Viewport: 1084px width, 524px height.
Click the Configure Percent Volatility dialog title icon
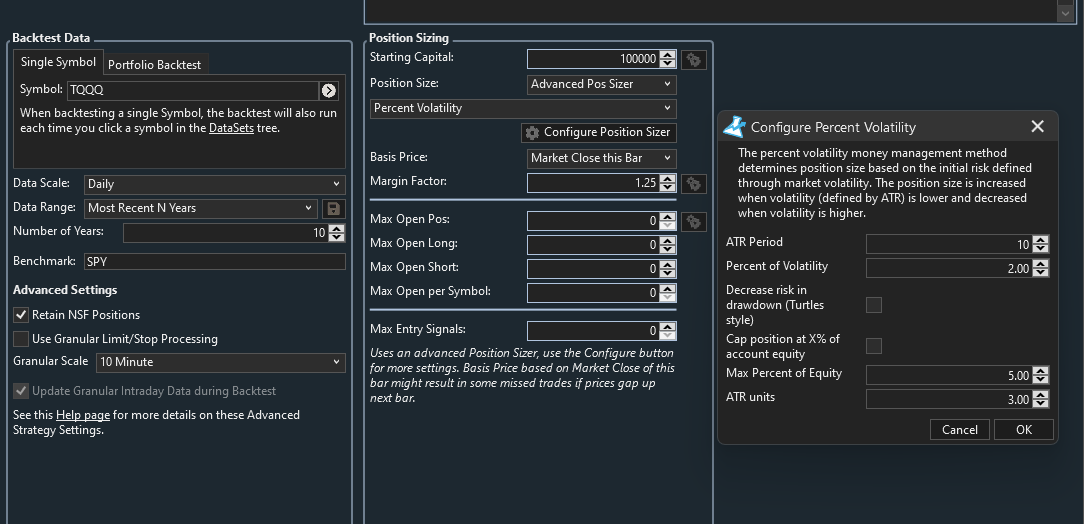[x=734, y=127]
